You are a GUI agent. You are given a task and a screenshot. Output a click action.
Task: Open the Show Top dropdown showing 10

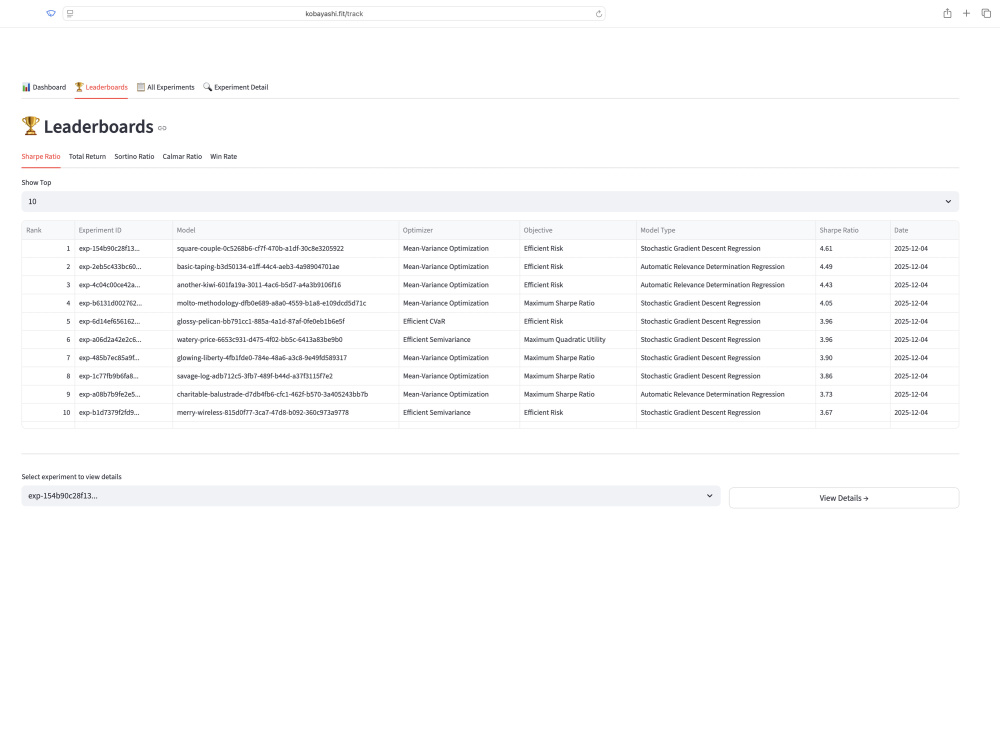490,202
